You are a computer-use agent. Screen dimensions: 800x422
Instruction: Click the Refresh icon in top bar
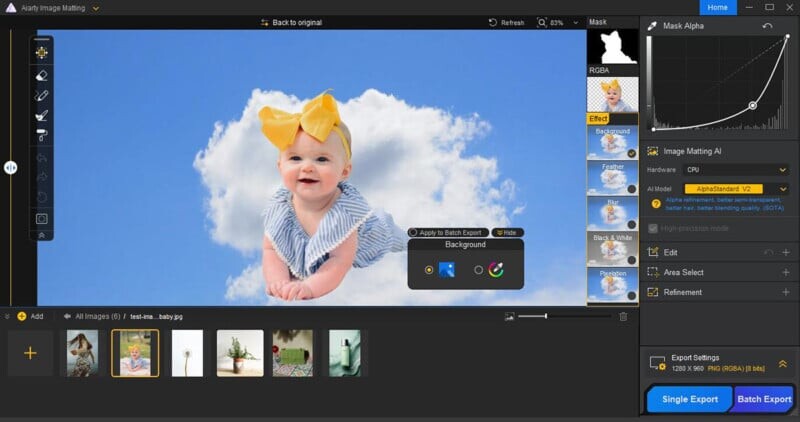pos(494,22)
